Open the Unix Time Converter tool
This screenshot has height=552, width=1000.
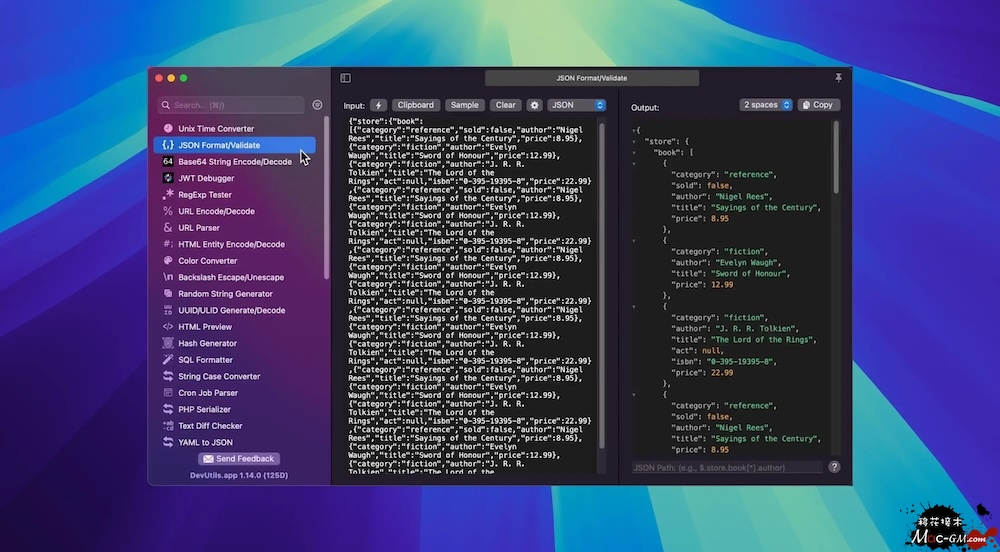[x=216, y=129]
